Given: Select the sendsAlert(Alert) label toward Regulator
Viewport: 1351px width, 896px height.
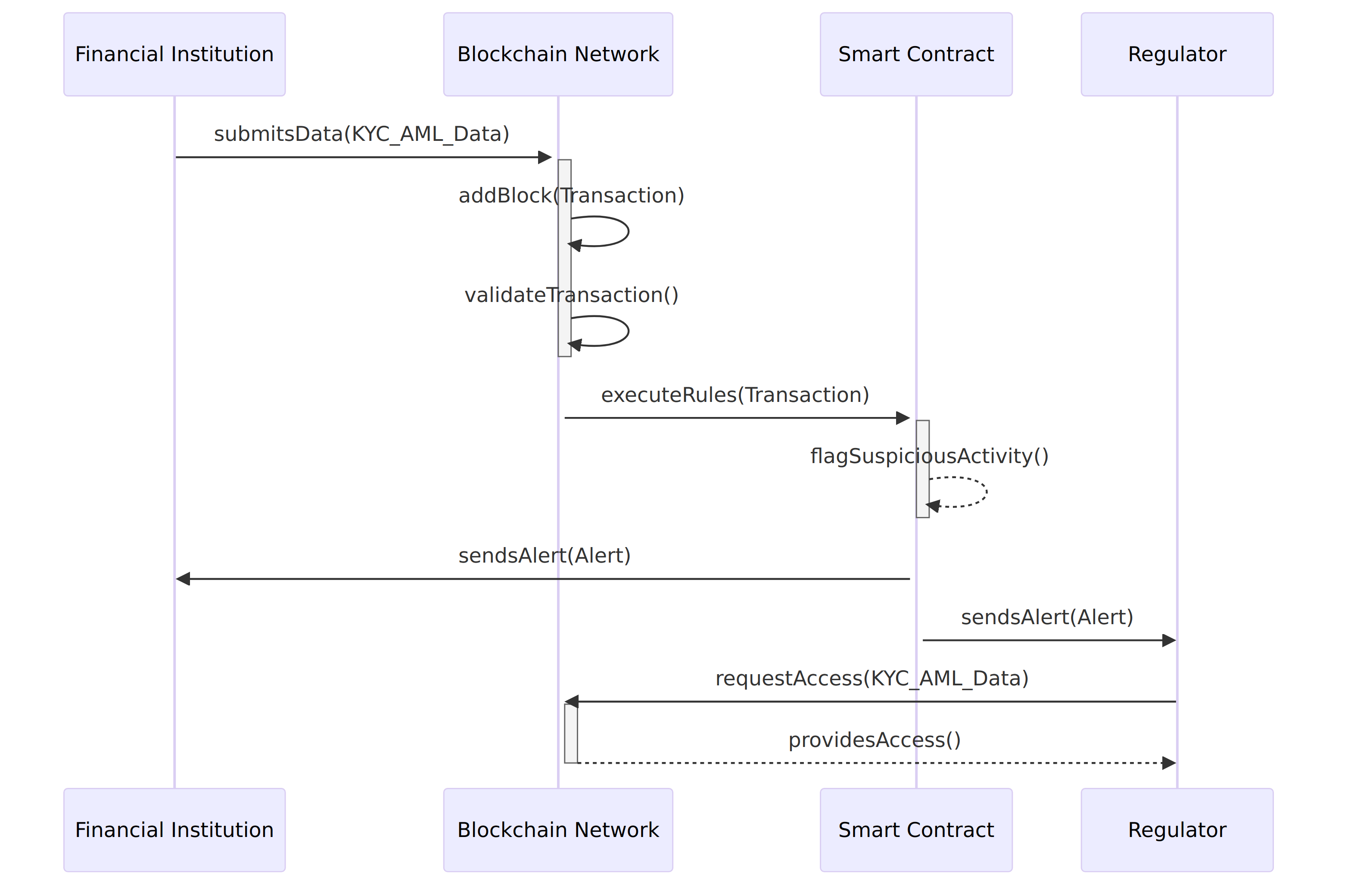Looking at the screenshot, I should (x=1047, y=618).
